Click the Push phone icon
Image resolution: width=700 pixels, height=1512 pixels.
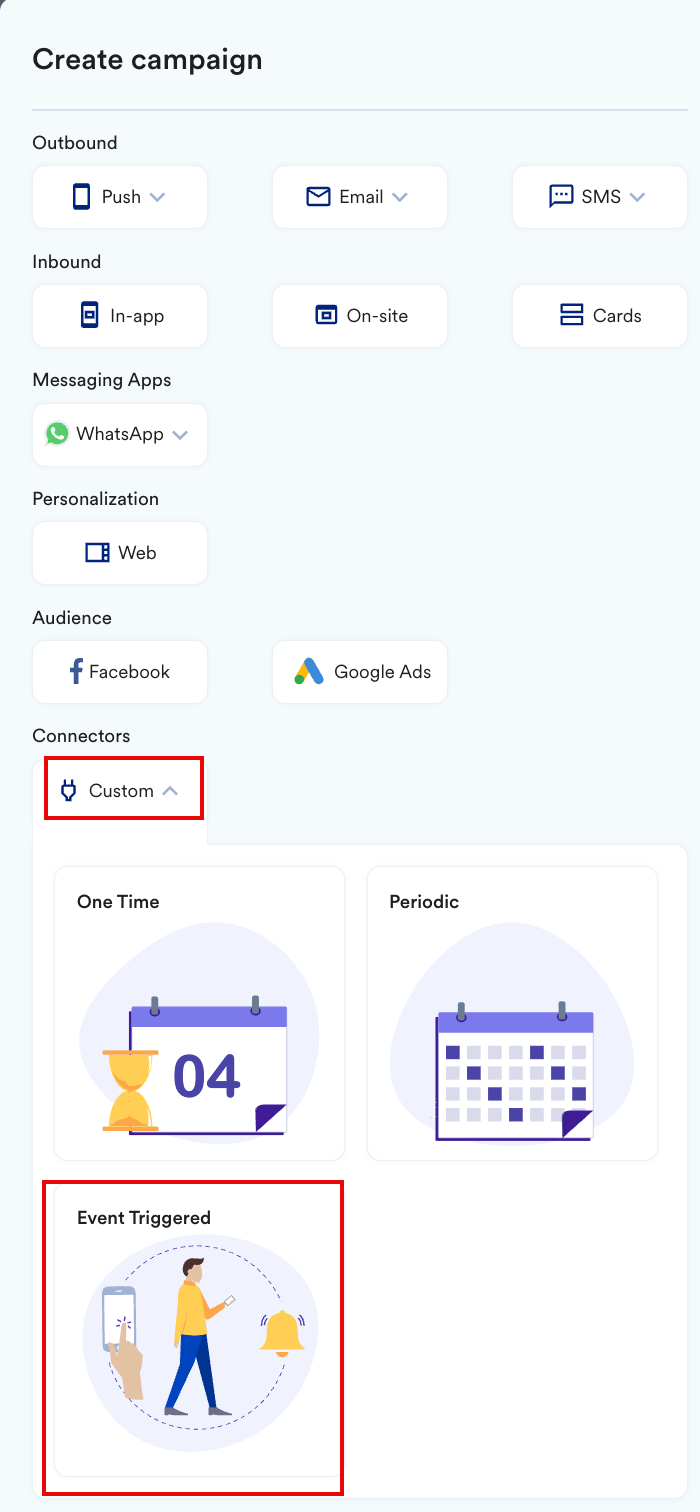click(82, 197)
